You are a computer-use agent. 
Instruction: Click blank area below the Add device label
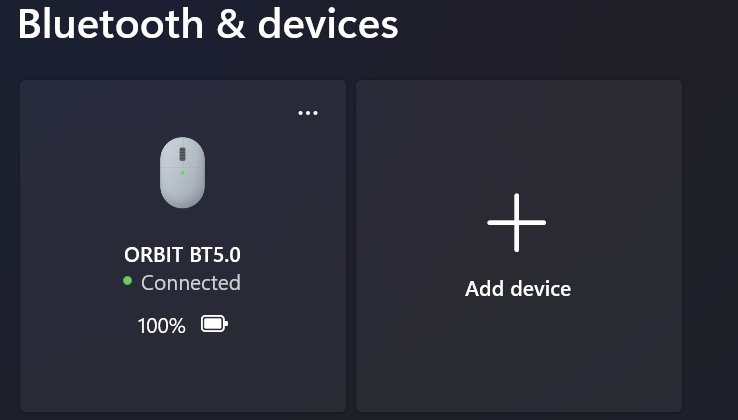tap(518, 353)
